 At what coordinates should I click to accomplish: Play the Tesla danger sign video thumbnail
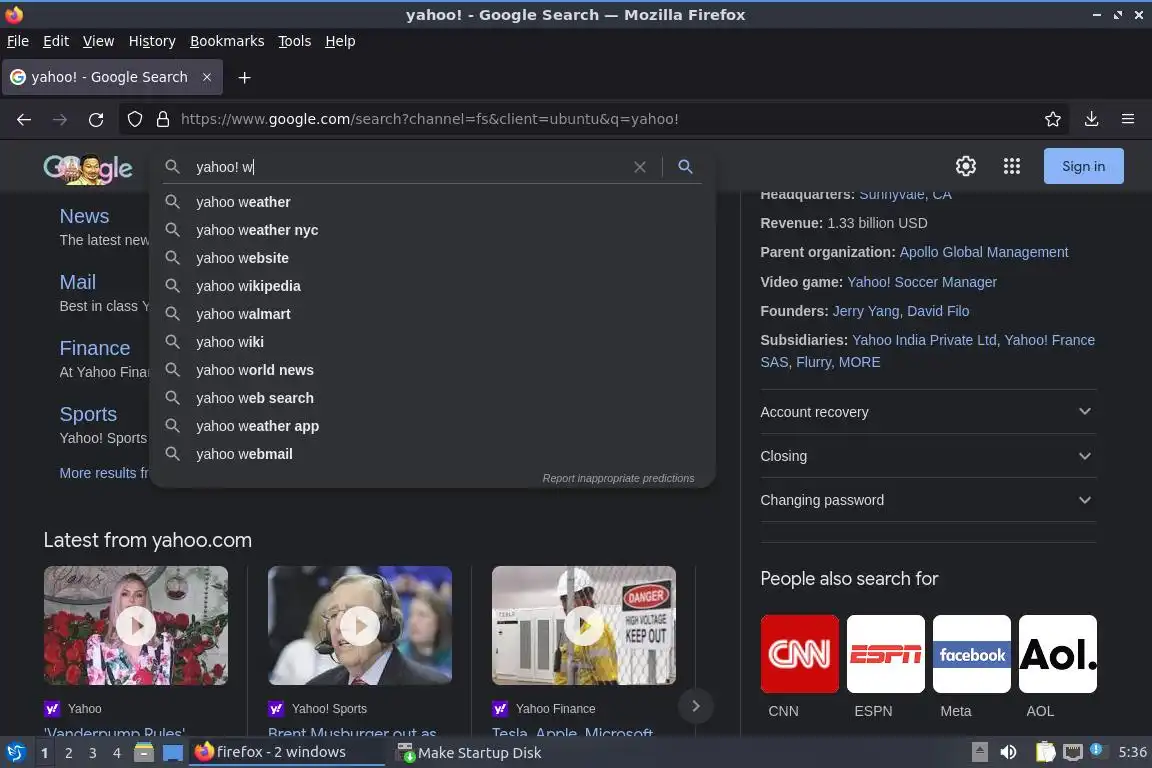(584, 625)
